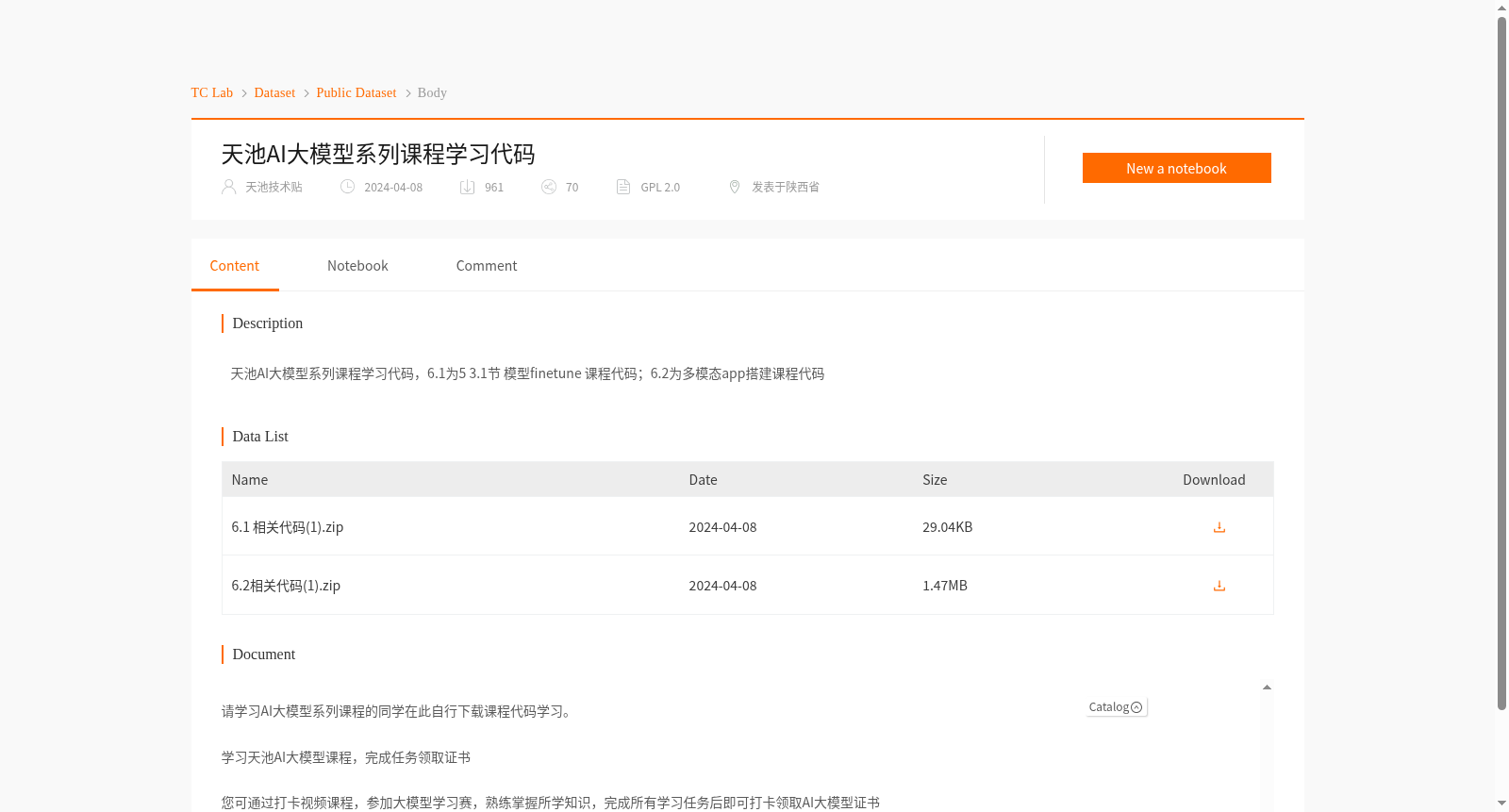Click the Body breadcrumb item
This screenshot has height=812, width=1509.
tap(432, 92)
